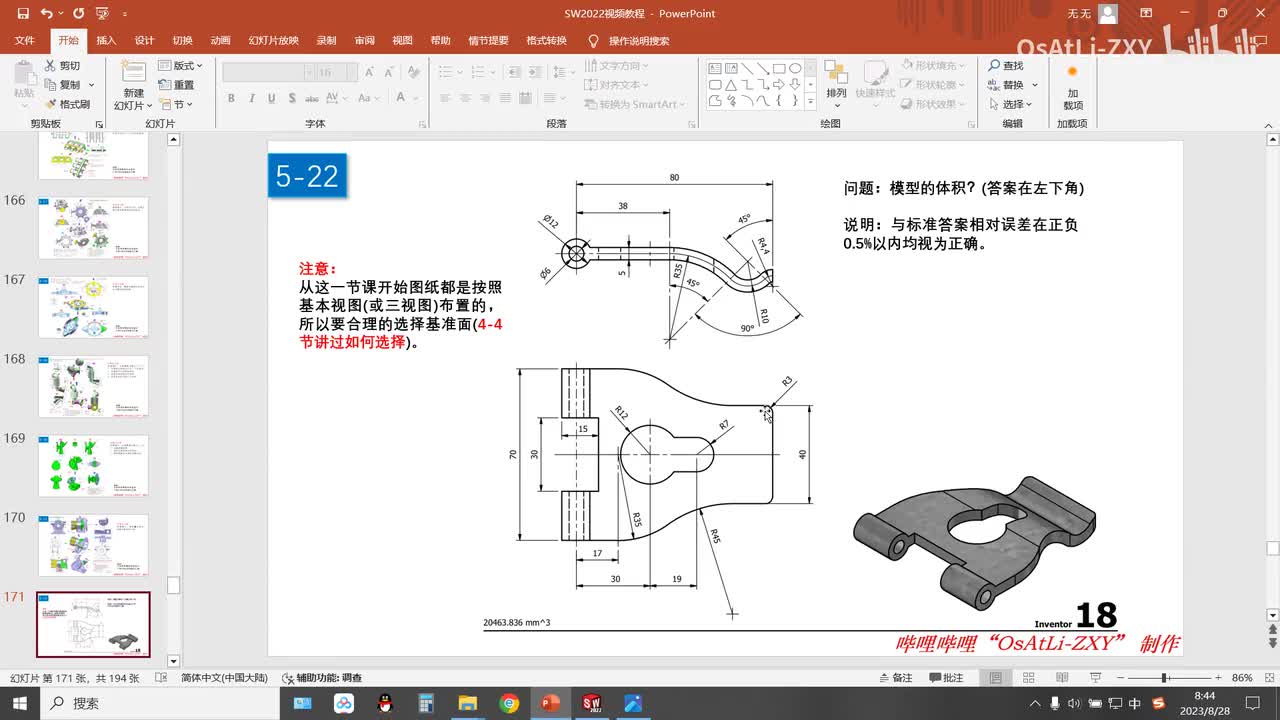Toggle text shadow S button
This screenshot has height=720, width=1280.
[291, 98]
